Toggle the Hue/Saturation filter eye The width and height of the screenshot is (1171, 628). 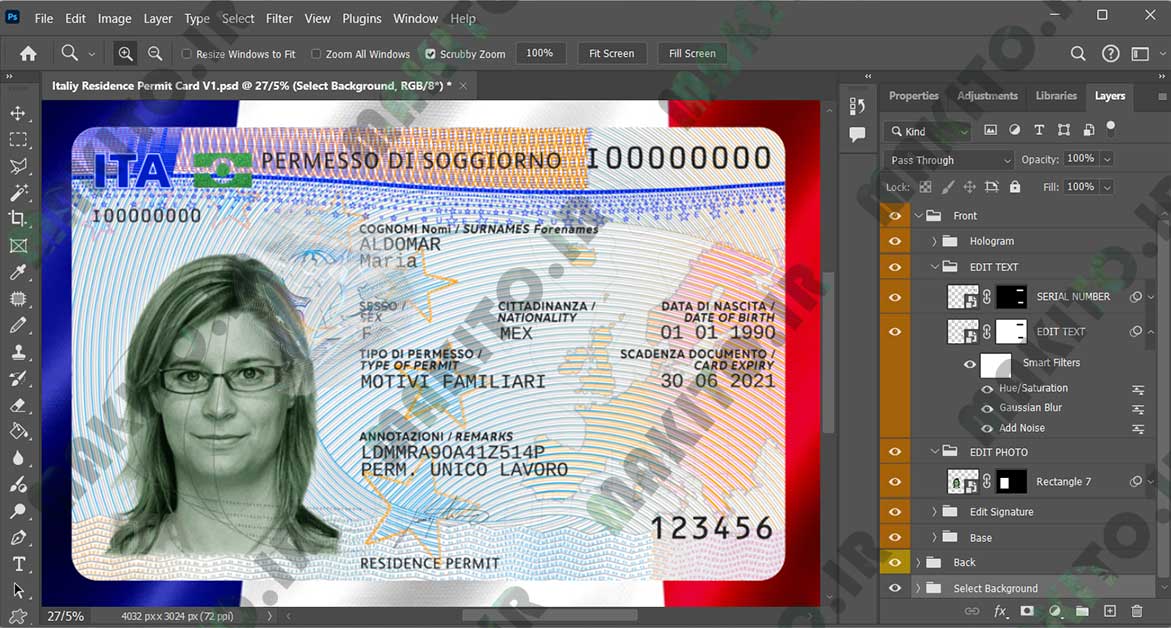click(x=987, y=389)
